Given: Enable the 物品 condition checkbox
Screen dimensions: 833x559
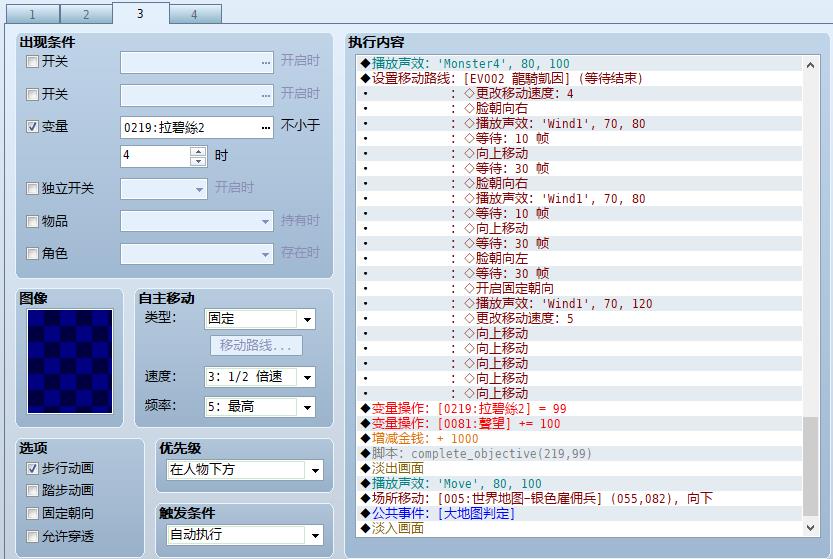Looking at the screenshot, I should pos(32,222).
